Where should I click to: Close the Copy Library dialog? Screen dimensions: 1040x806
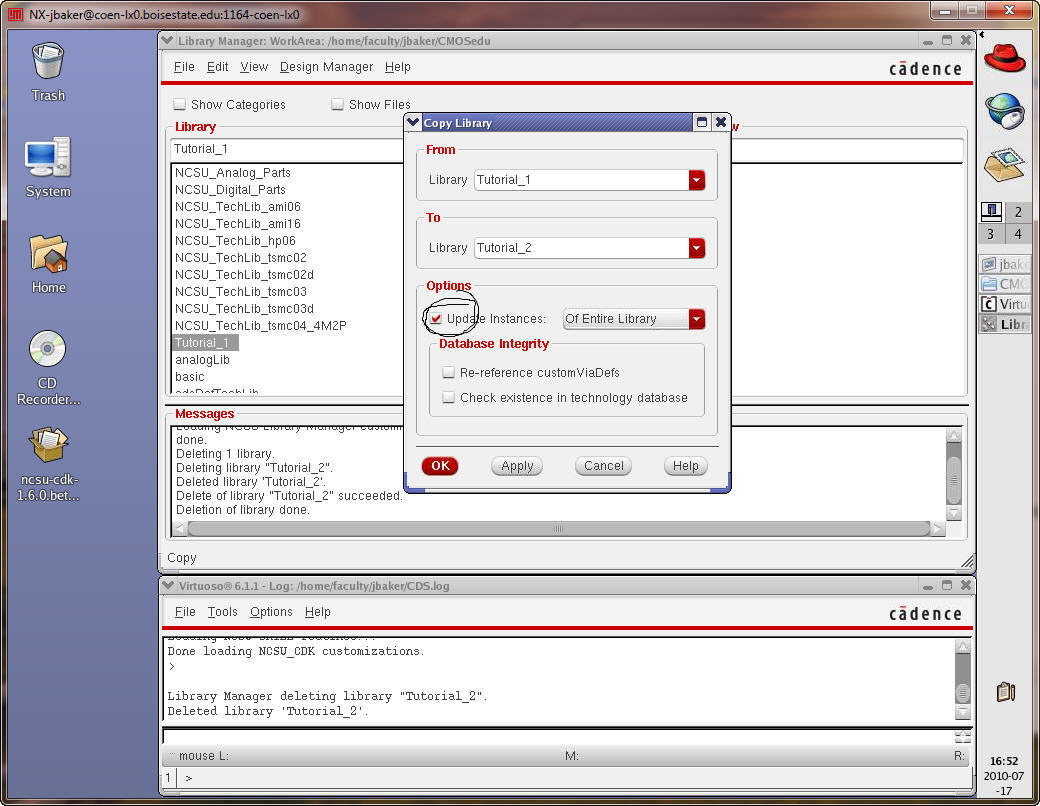tap(720, 122)
